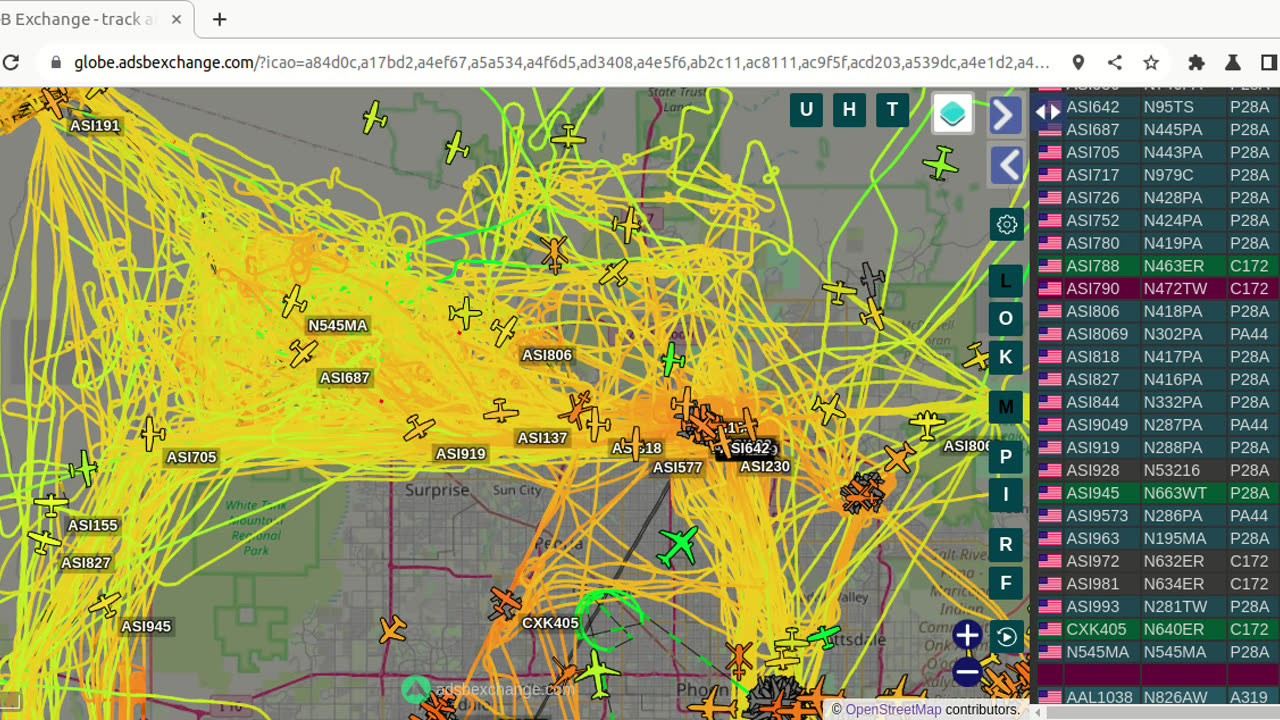Open location permission pin icon
Image resolution: width=1280 pixels, height=720 pixels.
coord(1078,62)
